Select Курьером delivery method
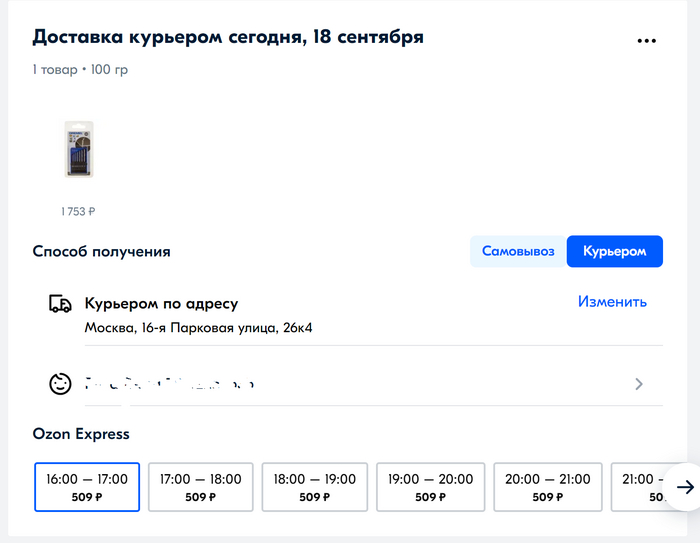The width and height of the screenshot is (700, 543). pyautogui.click(x=614, y=251)
